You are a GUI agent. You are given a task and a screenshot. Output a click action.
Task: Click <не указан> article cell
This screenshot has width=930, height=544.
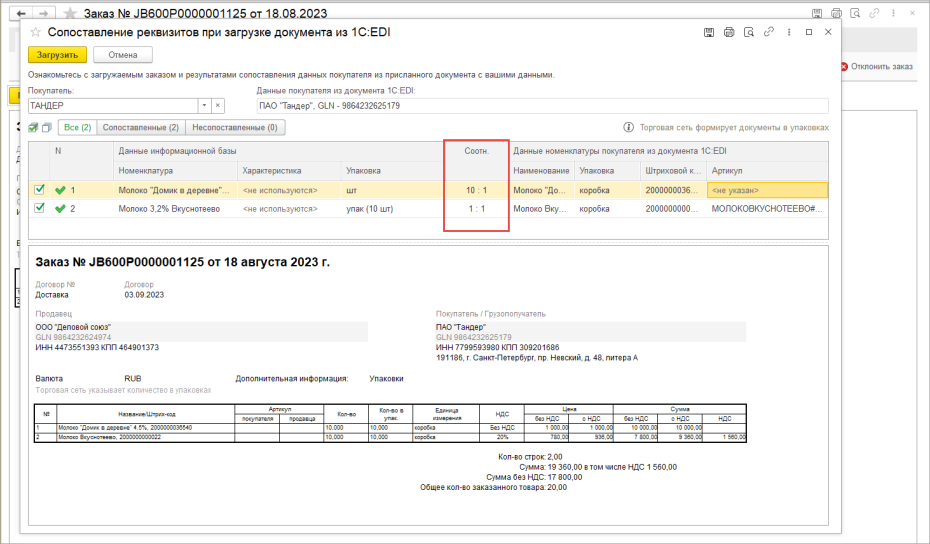[x=767, y=190]
